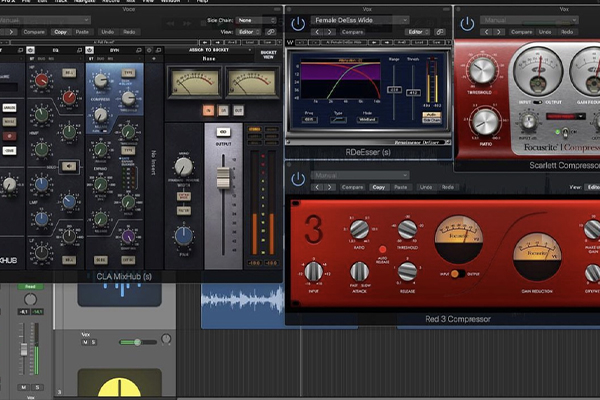
Task: Click Undo in the CLA MixHub window
Action: point(108,32)
